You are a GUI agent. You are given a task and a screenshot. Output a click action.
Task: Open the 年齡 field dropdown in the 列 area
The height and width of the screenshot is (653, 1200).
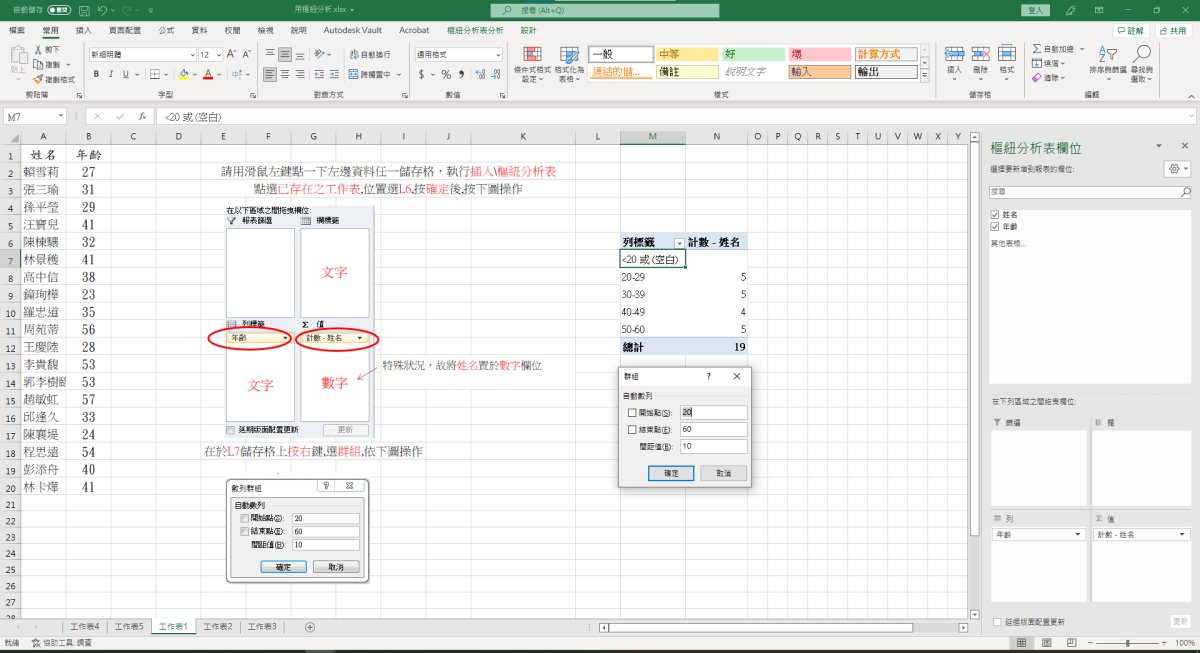pyautogui.click(x=1078, y=535)
